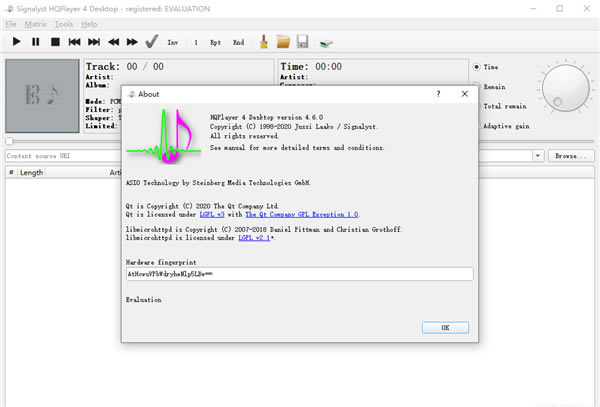Click the Hardware fingerprint text field

tap(299, 274)
